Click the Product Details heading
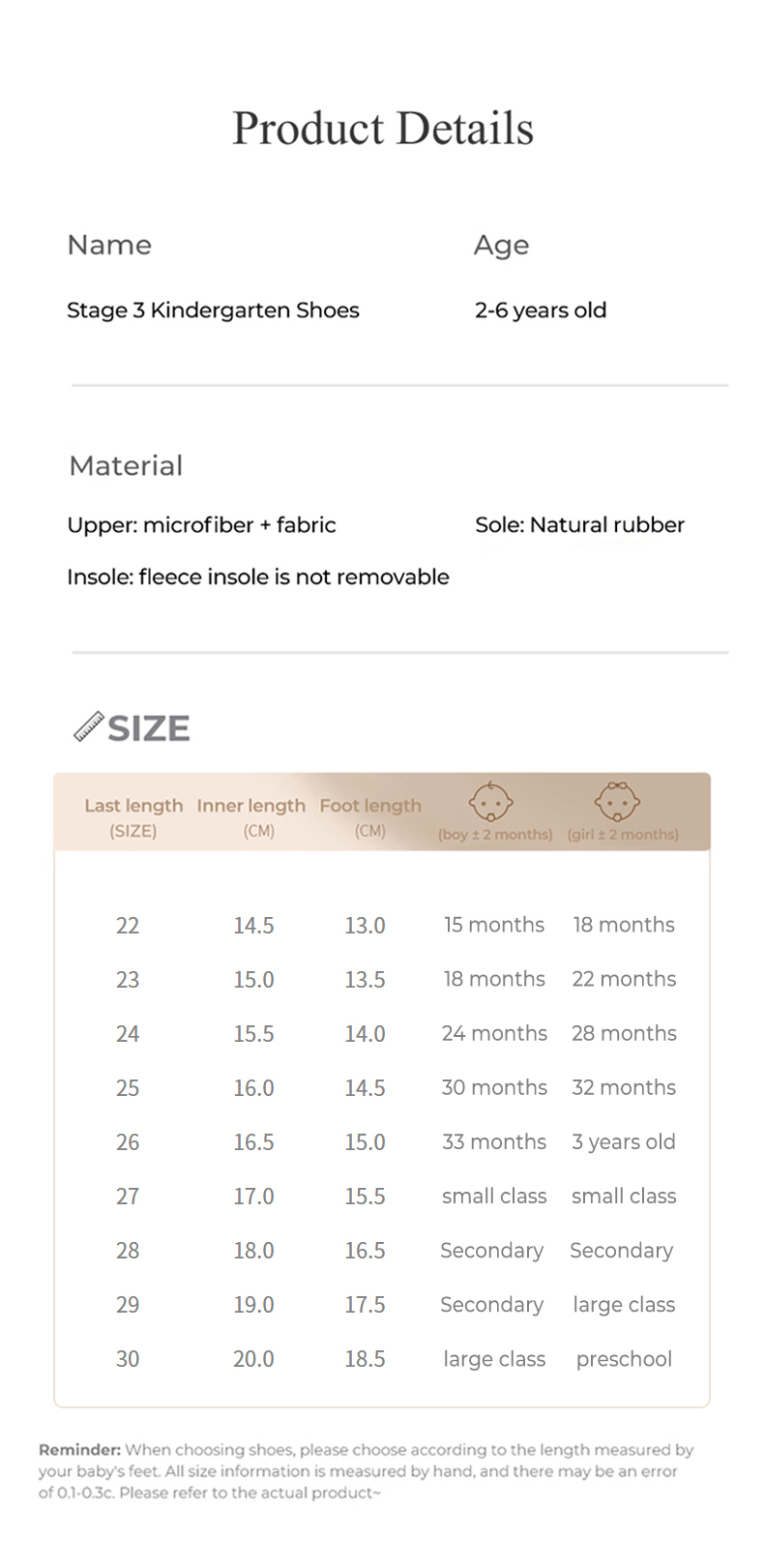The image size is (764, 1568). point(383,129)
